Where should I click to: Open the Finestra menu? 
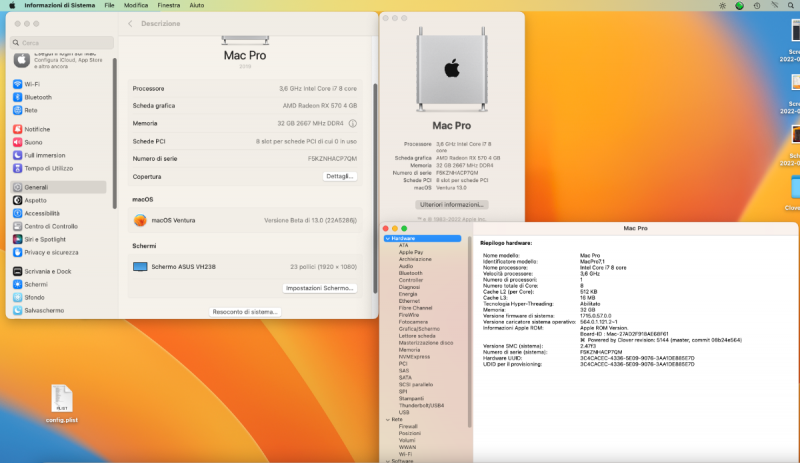pyautogui.click(x=168, y=5)
